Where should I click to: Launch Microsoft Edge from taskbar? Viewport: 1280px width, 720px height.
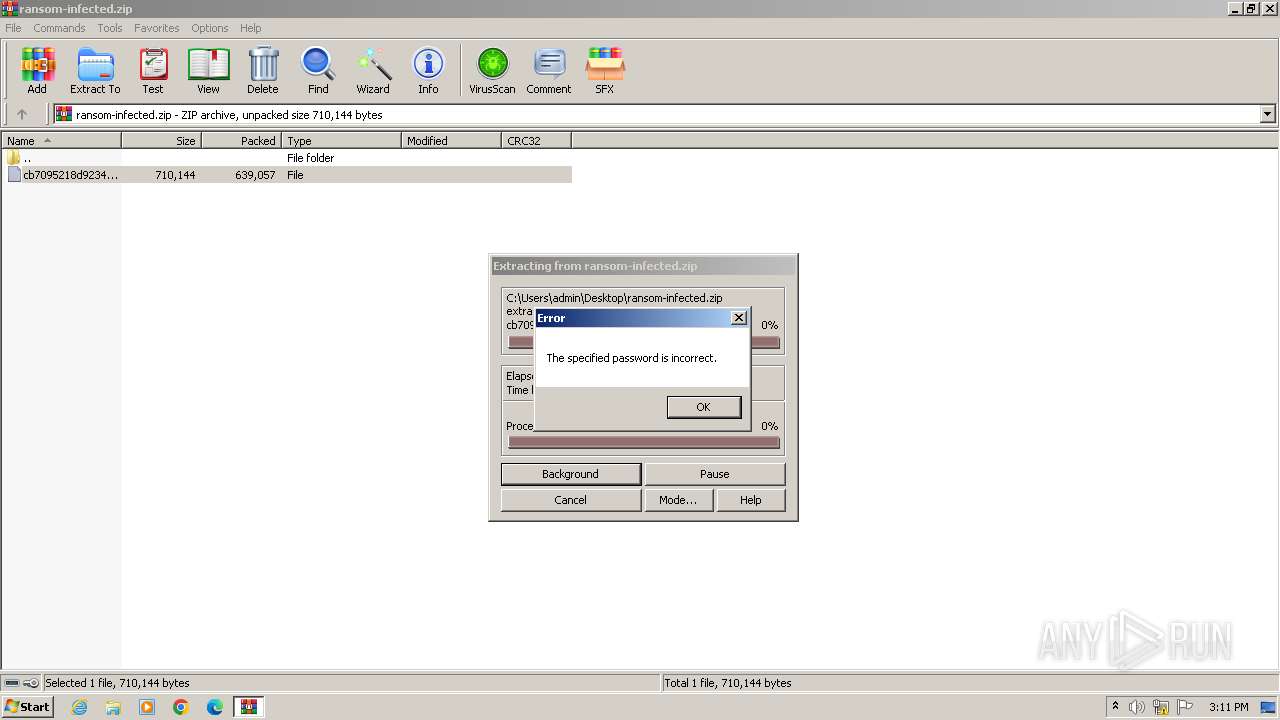[215, 707]
